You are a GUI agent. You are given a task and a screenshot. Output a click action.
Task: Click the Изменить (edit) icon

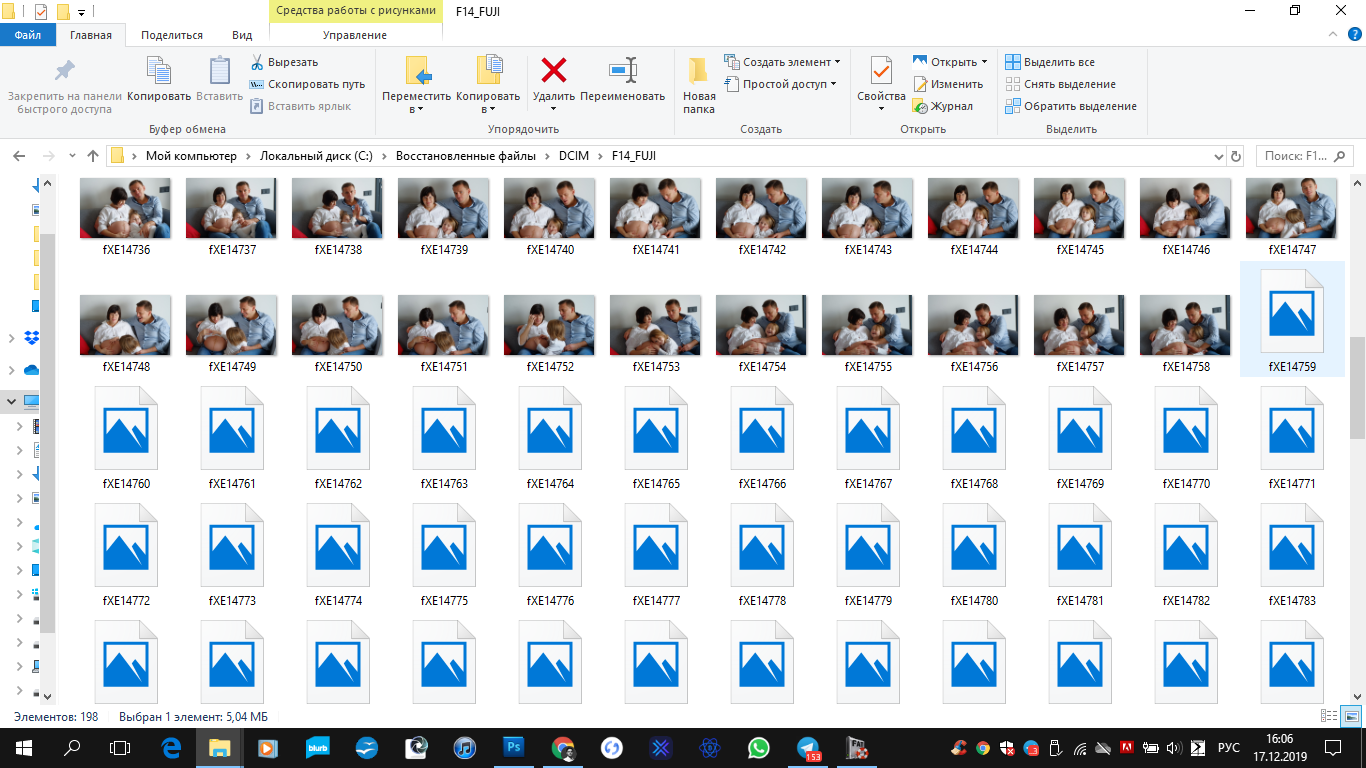pos(920,84)
